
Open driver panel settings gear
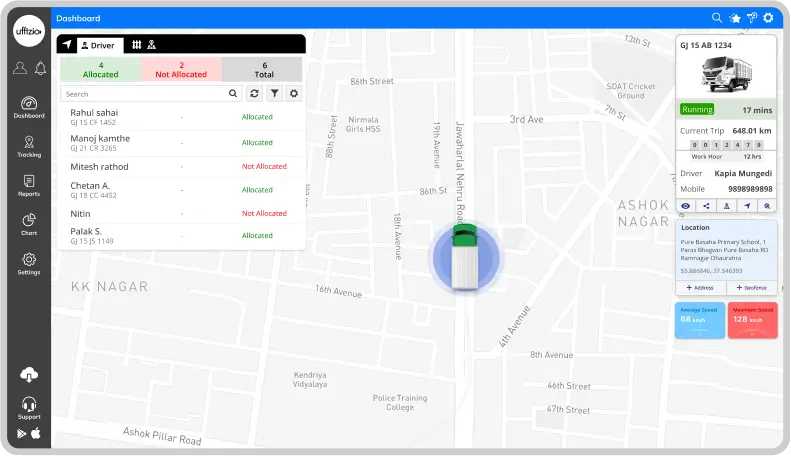coord(294,93)
